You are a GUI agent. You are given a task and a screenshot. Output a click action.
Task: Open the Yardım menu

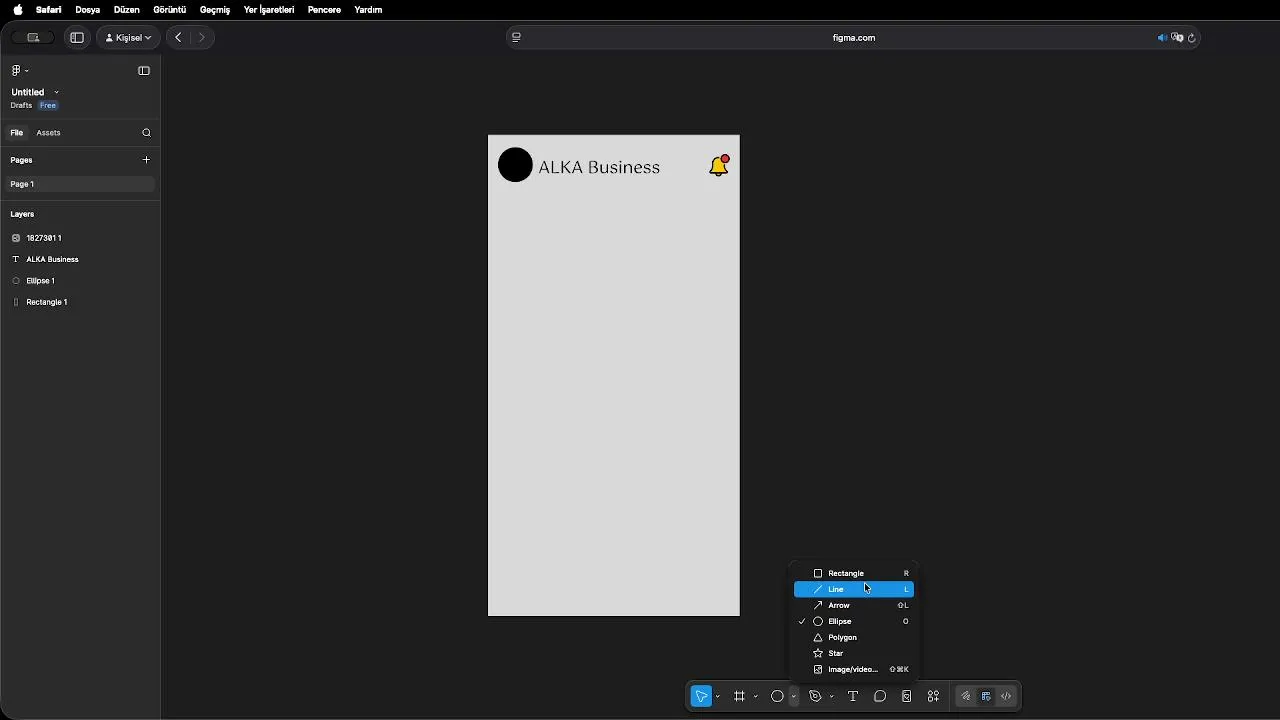point(368,9)
